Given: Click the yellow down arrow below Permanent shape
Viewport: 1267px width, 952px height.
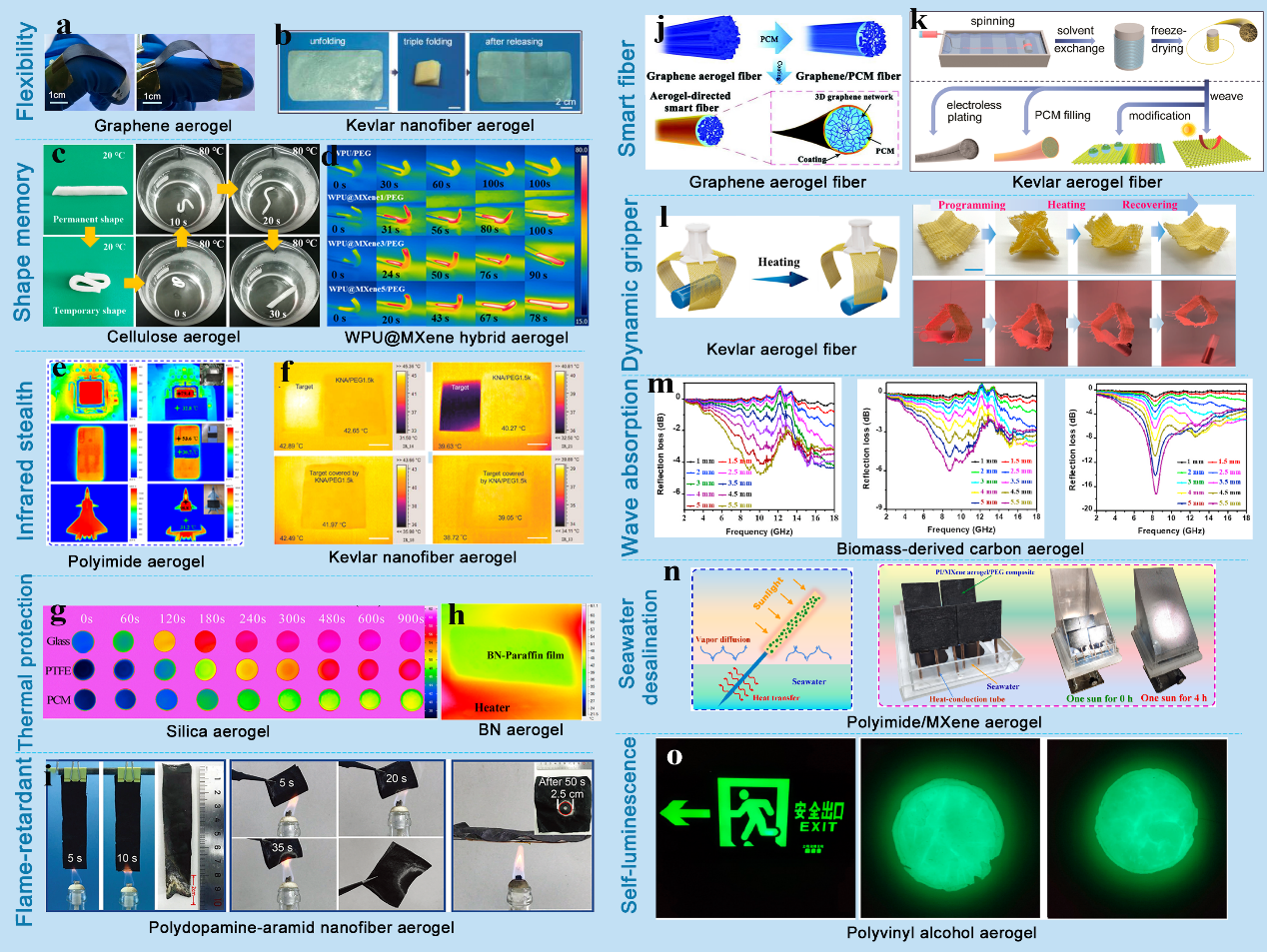Looking at the screenshot, I should 89,236.
